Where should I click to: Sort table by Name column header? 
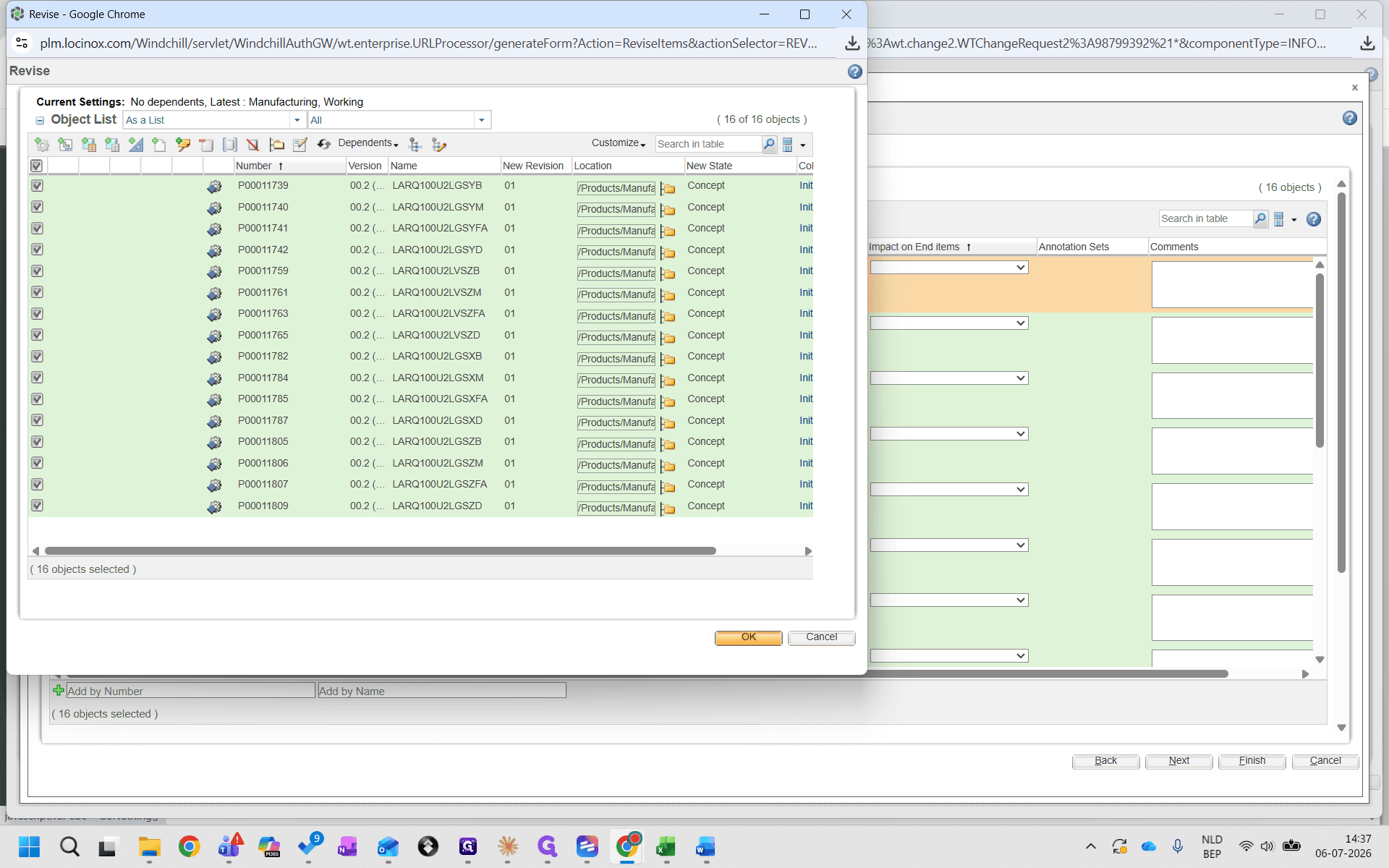click(x=404, y=166)
